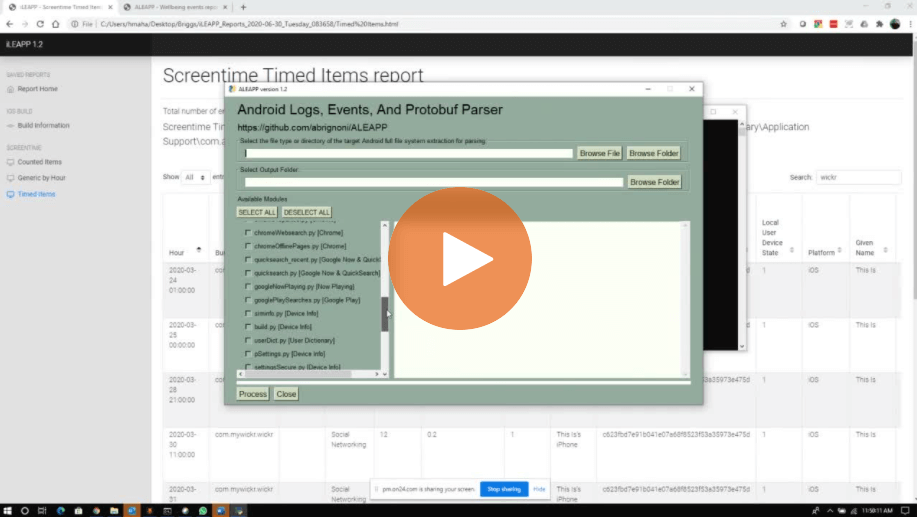Click the Report Home sidebar icon
This screenshot has height=517, width=917.
10,89
